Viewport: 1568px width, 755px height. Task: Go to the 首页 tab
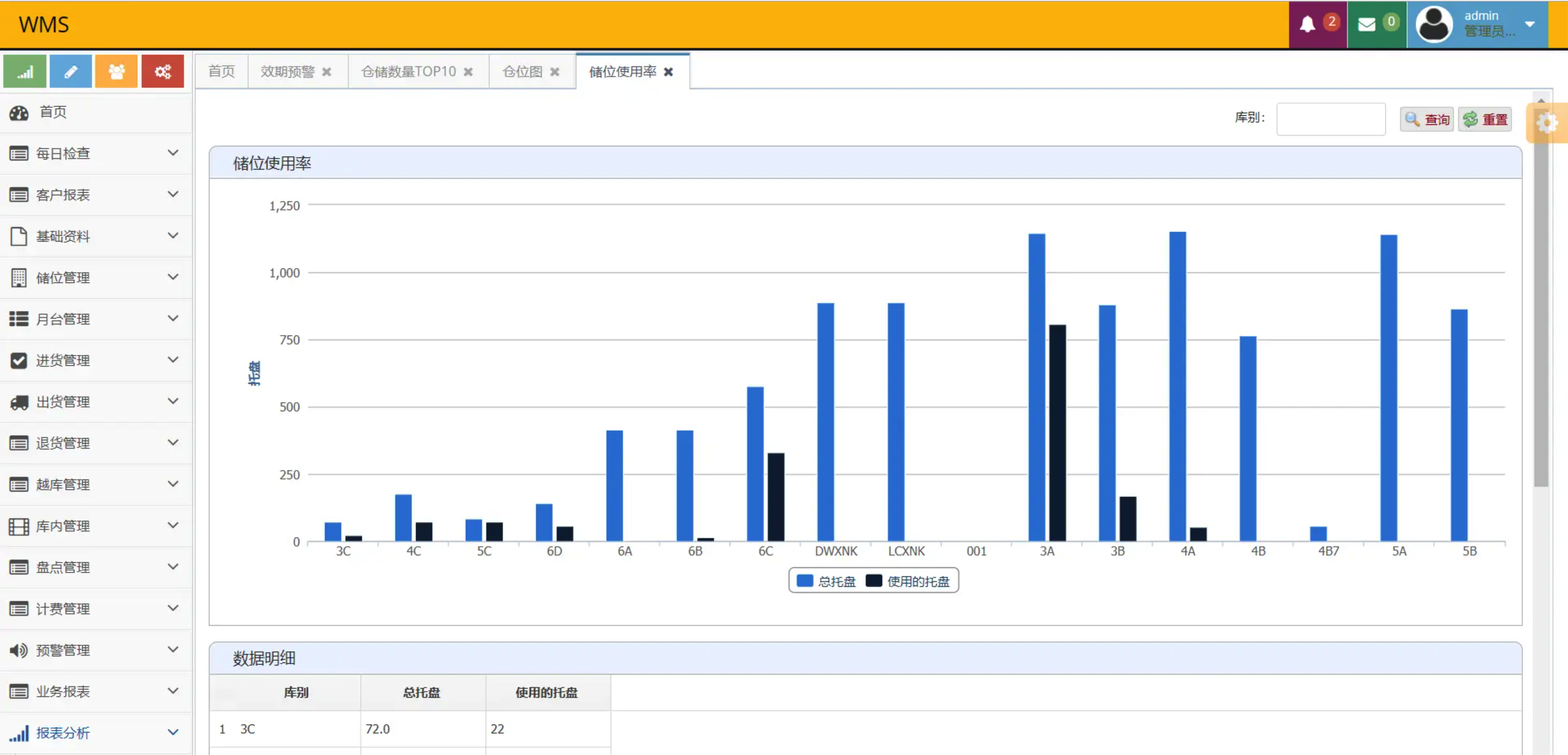(221, 72)
